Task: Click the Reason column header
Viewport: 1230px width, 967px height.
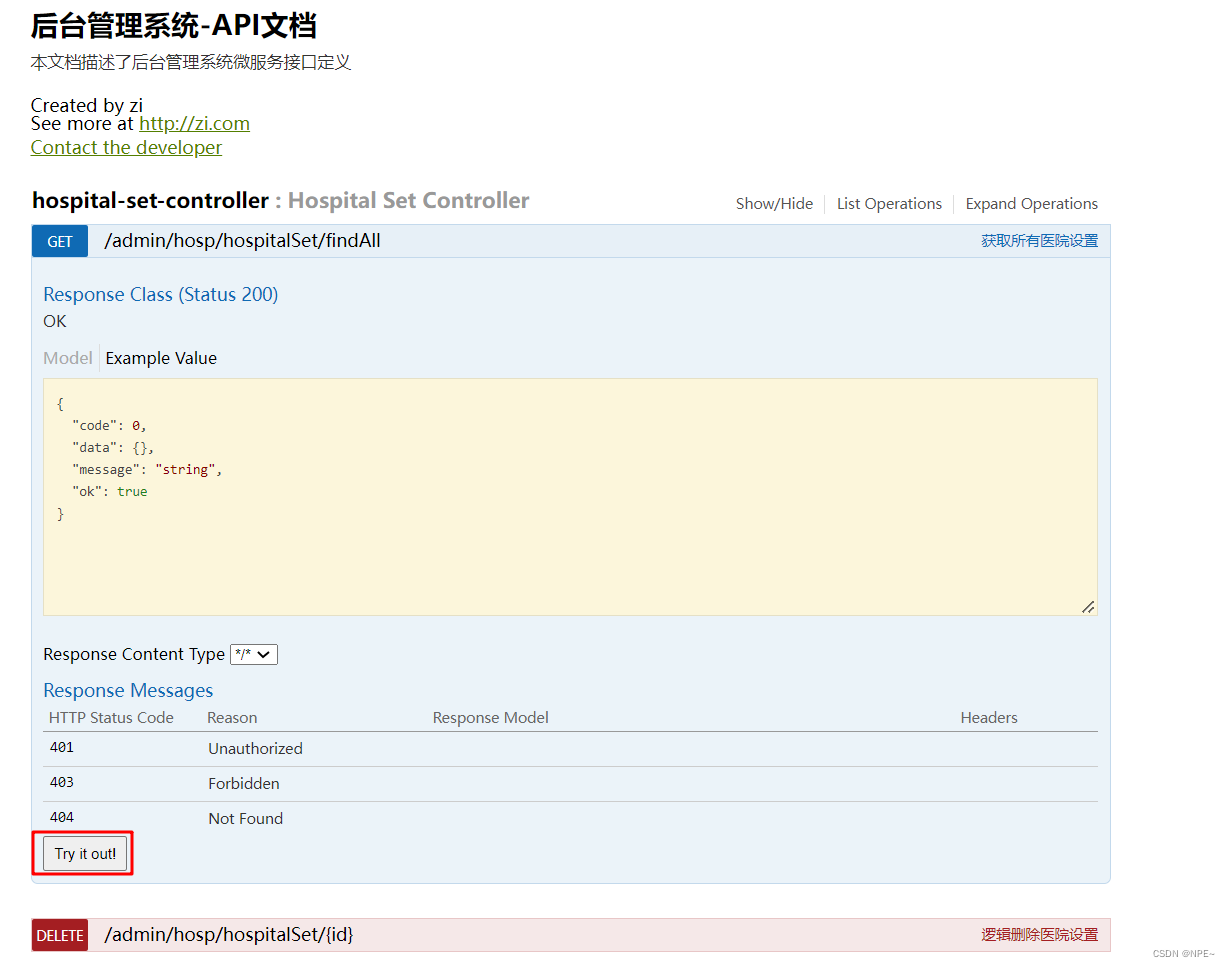Action: tap(232, 718)
